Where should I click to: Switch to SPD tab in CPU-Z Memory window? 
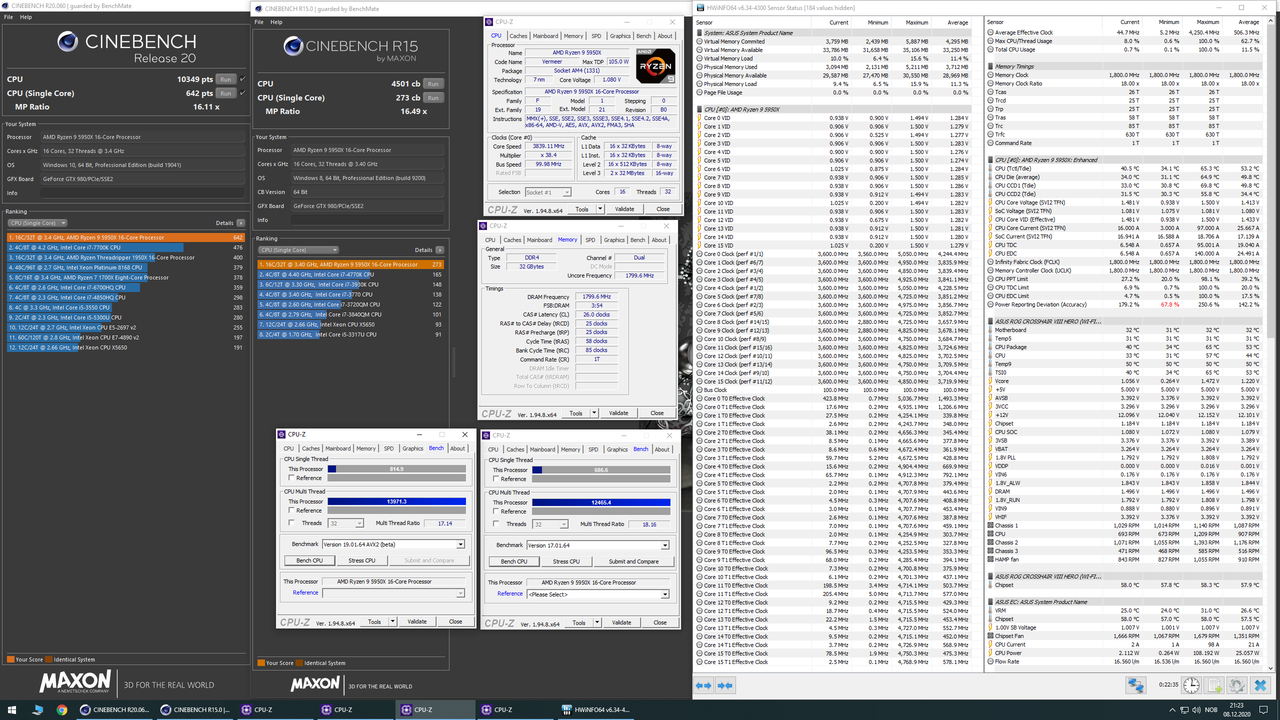(x=590, y=240)
